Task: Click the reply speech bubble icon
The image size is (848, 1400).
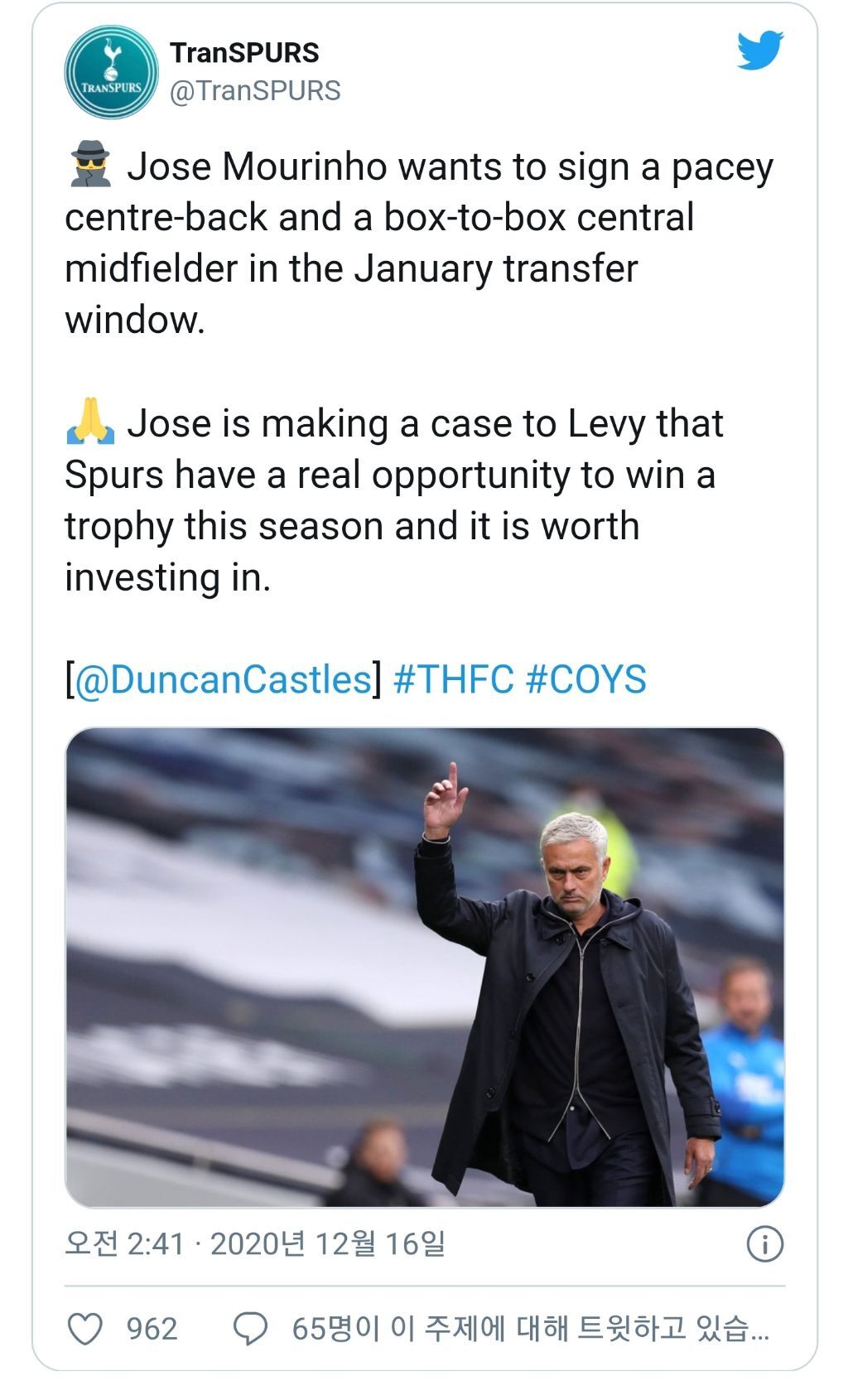Action: 249,1328
